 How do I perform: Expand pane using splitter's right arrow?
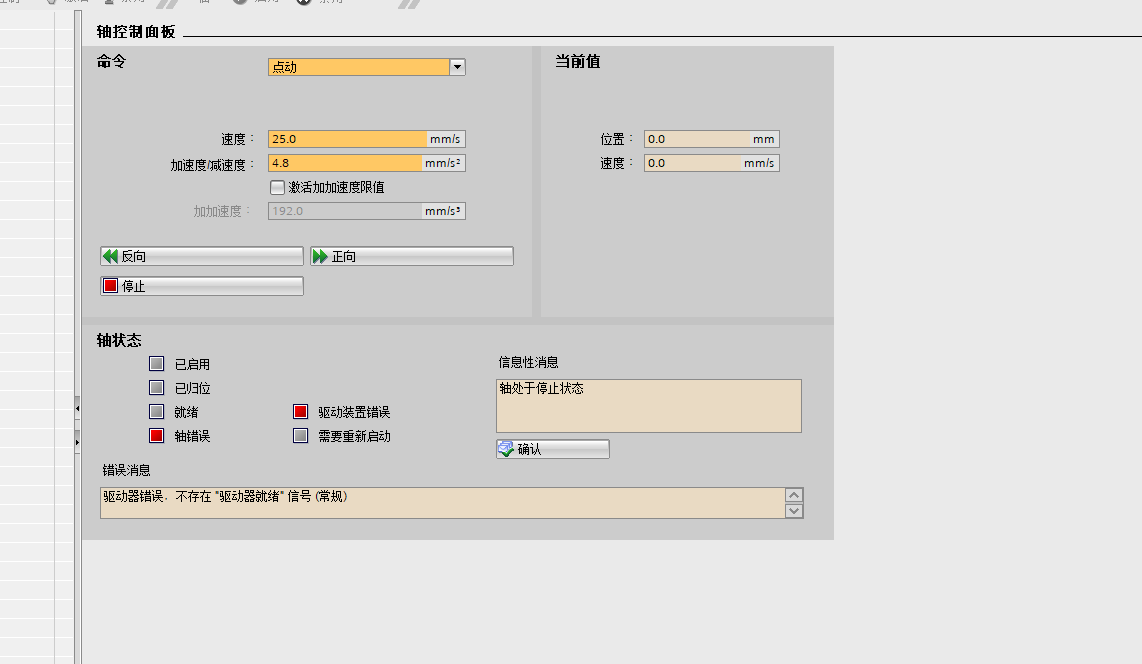(x=78, y=440)
